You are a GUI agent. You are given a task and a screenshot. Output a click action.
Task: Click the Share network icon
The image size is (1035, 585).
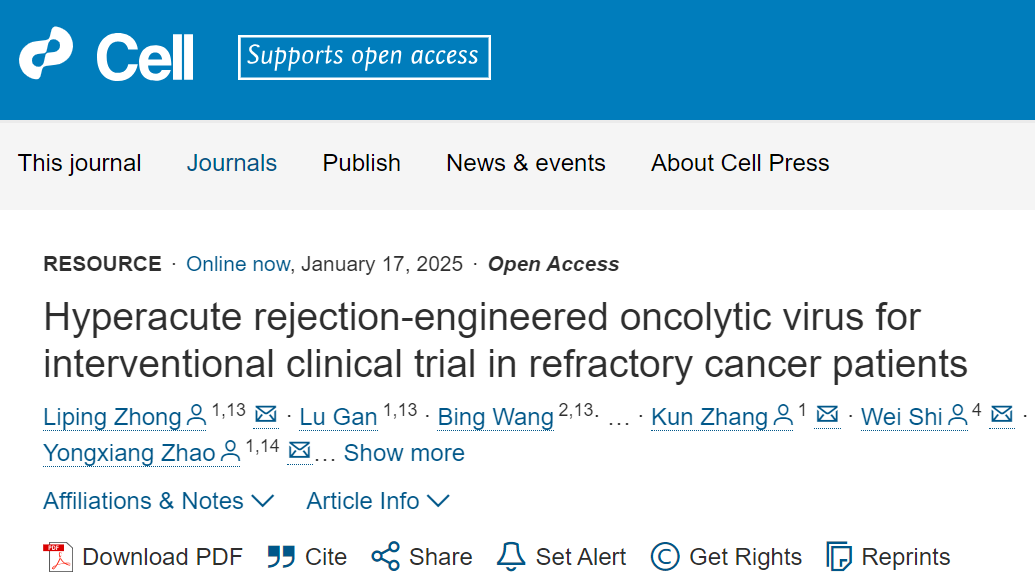[385, 557]
